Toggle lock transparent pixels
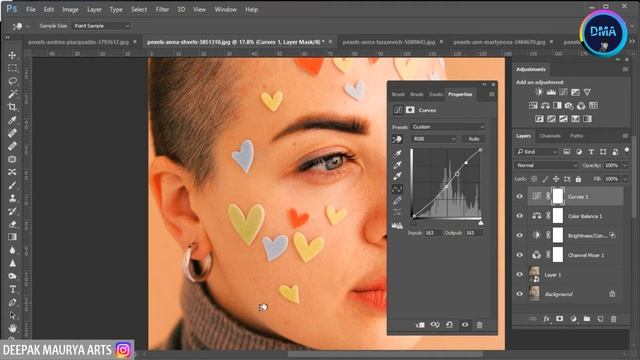The height and width of the screenshot is (360, 640). pyautogui.click(x=534, y=179)
